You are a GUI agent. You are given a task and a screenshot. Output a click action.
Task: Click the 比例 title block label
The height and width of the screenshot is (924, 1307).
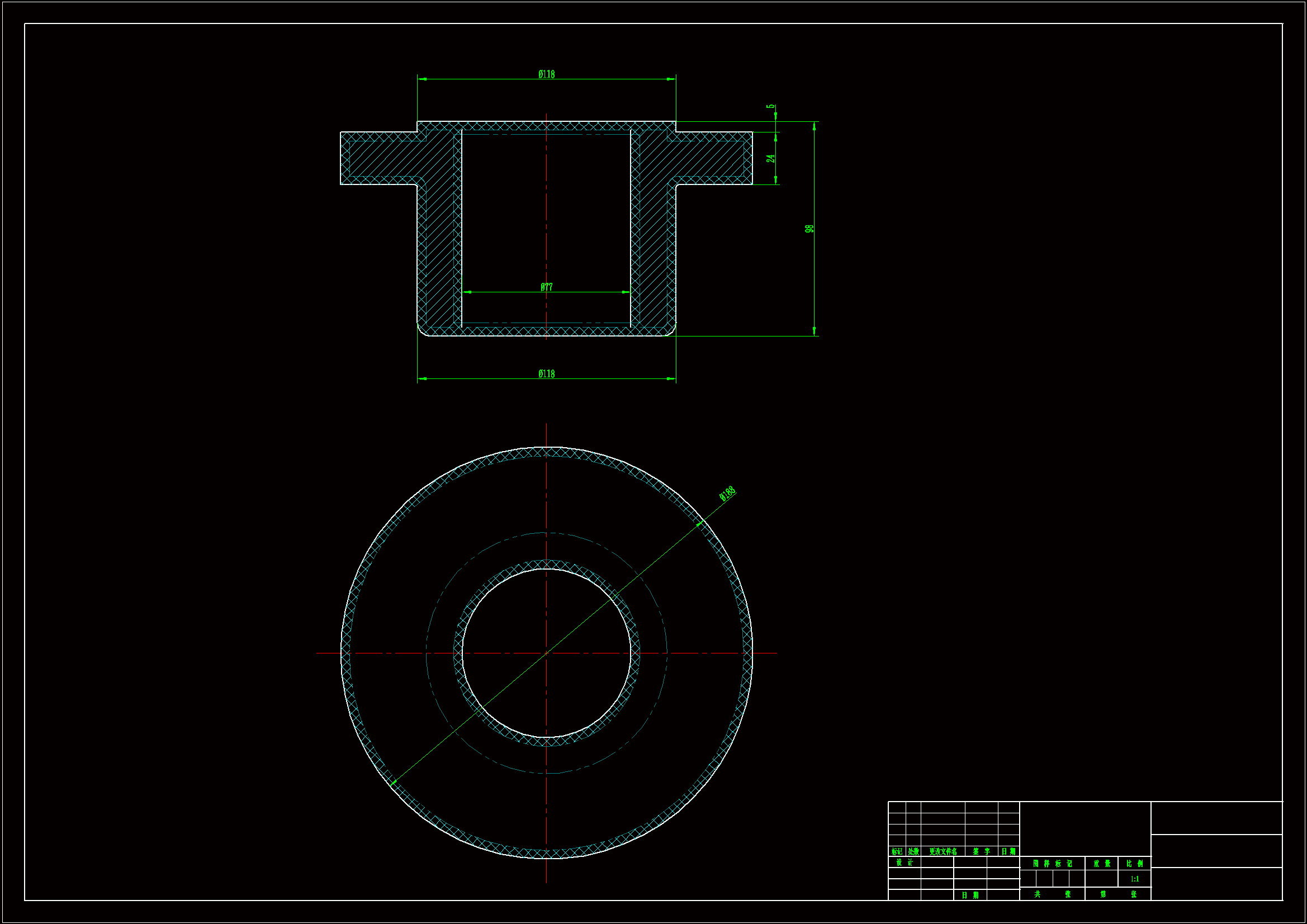(x=1134, y=864)
